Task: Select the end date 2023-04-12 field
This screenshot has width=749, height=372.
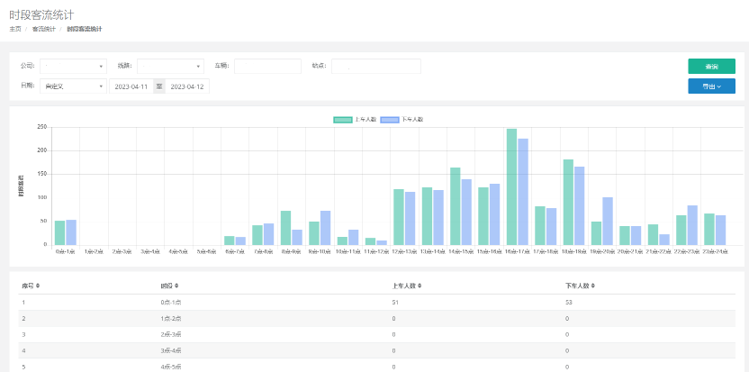Action: (187, 86)
